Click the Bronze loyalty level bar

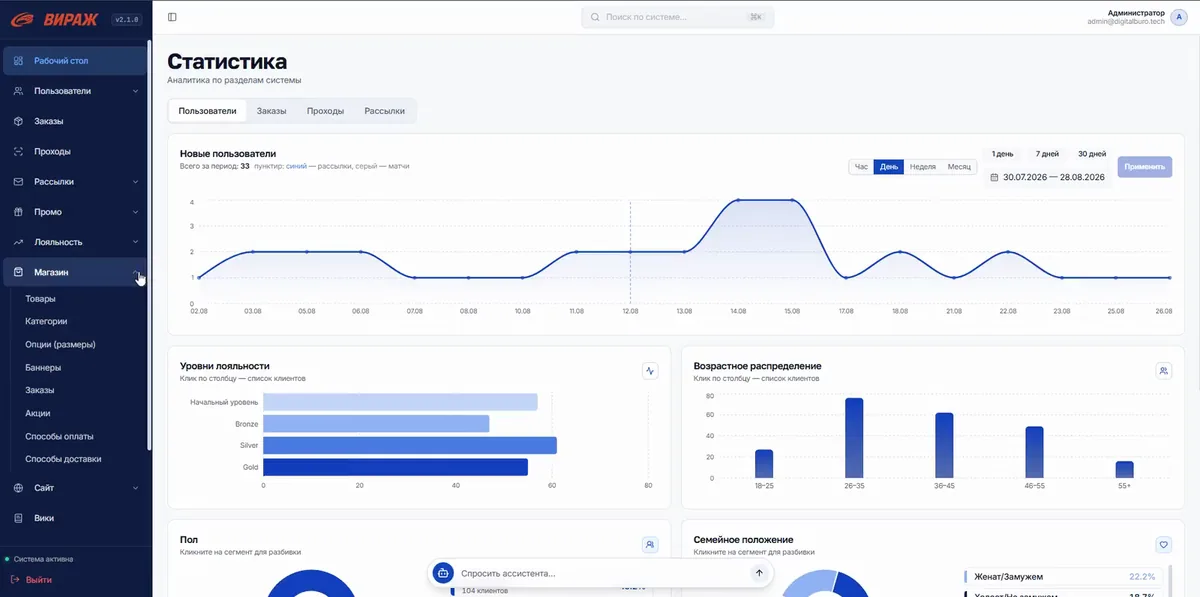[376, 424]
